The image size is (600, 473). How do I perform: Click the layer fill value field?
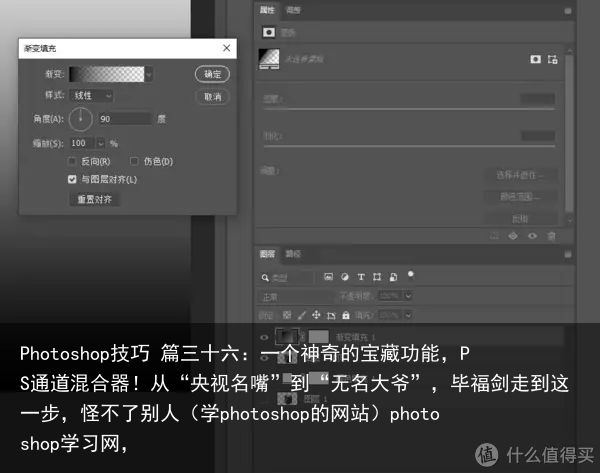[x=391, y=315]
